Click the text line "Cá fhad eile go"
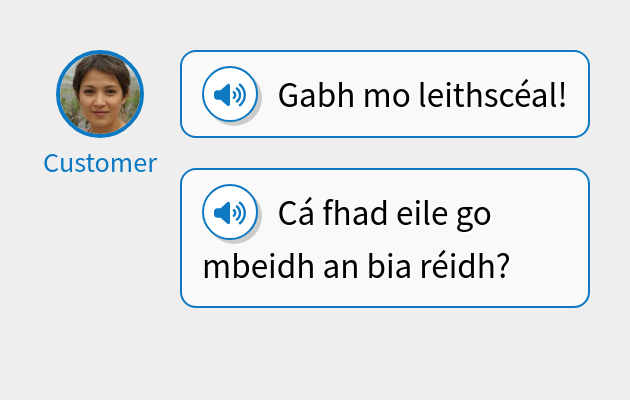Screen dimensions: 630x400 [384, 213]
